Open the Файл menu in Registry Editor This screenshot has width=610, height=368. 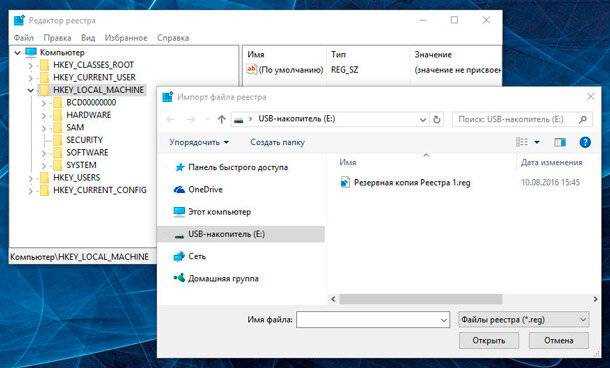tap(23, 38)
